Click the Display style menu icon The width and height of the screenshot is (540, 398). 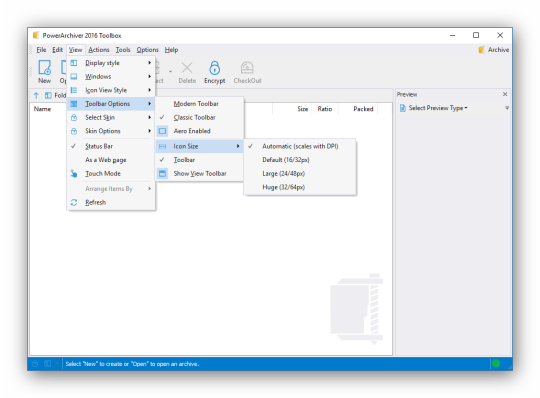click(x=74, y=63)
